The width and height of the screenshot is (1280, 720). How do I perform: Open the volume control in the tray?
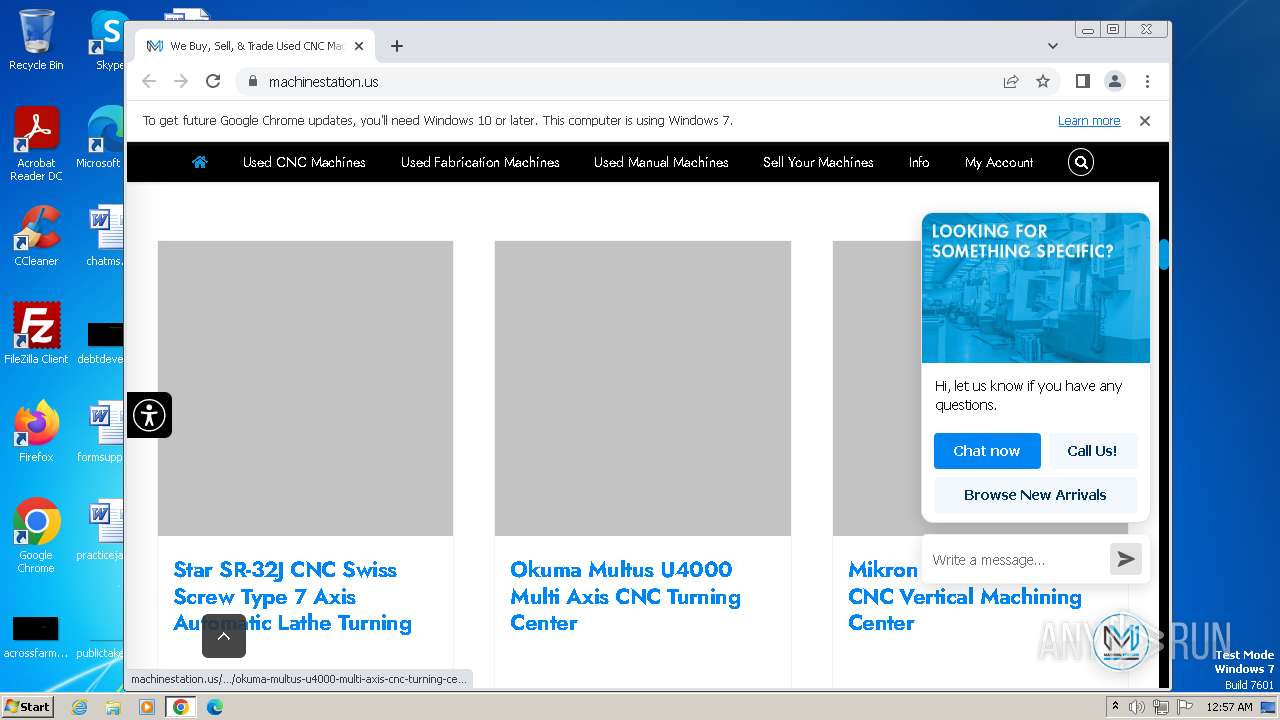(1137, 707)
